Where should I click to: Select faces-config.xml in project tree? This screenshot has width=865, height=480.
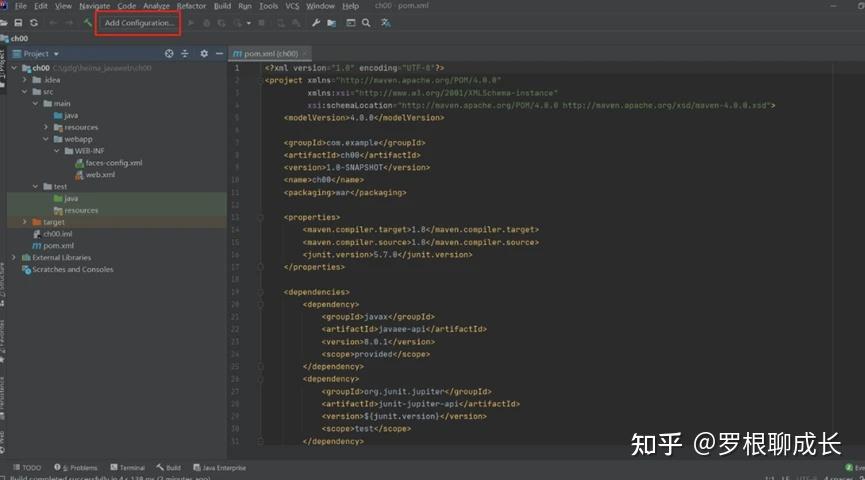(x=109, y=163)
